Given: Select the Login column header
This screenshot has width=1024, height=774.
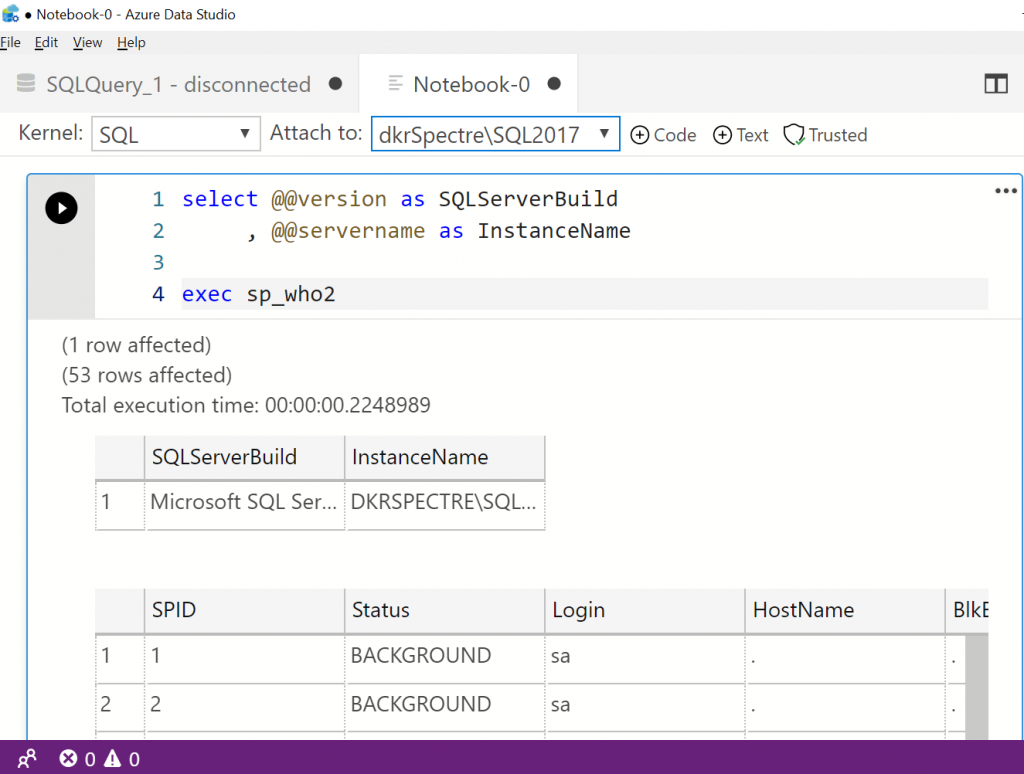Looking at the screenshot, I should [x=578, y=610].
